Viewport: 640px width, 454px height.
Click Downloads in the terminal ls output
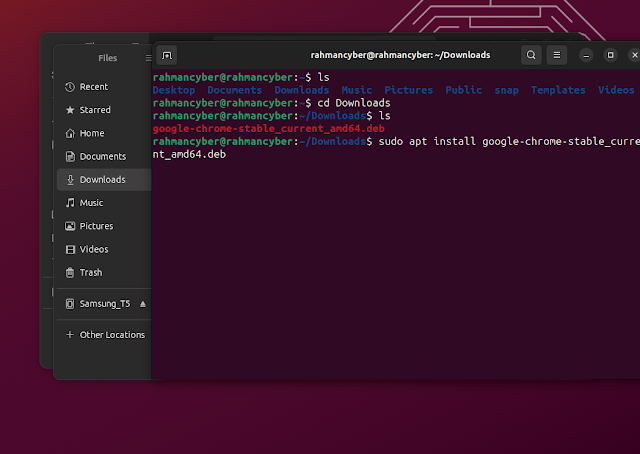tap(302, 90)
